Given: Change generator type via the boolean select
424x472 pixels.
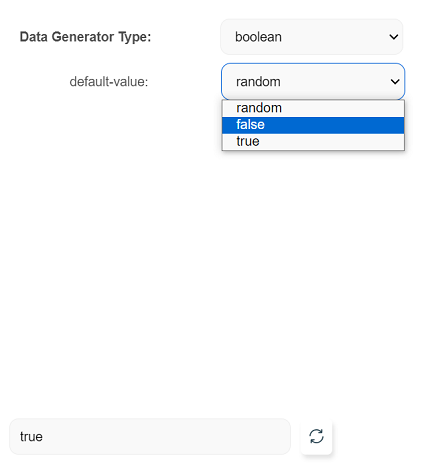Looking at the screenshot, I should [x=312, y=37].
